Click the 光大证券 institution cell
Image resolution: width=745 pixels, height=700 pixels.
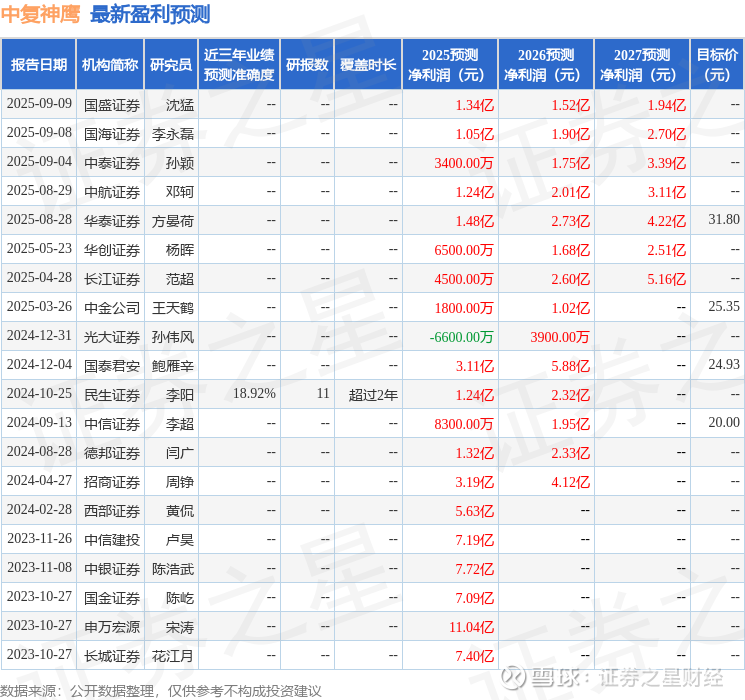pos(112,337)
